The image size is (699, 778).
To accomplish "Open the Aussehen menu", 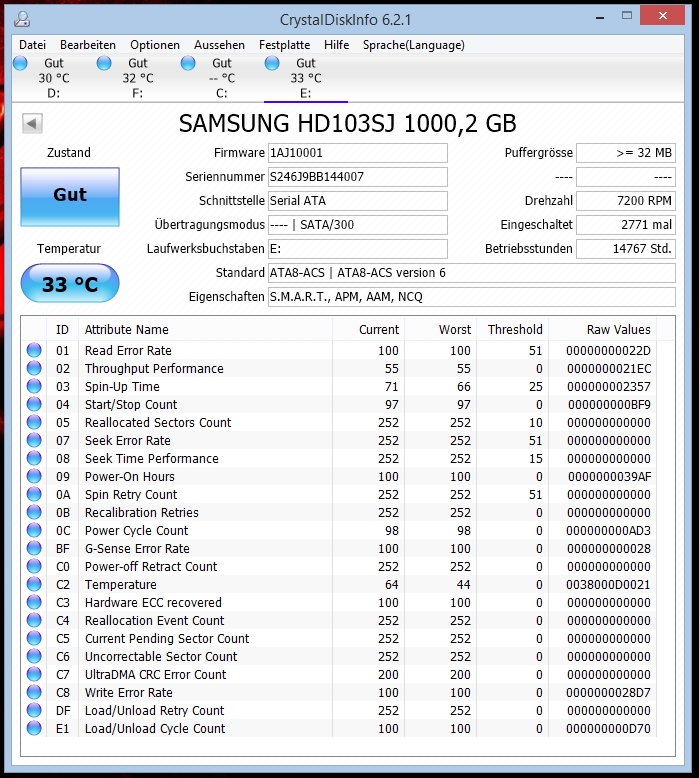I will click(x=219, y=45).
